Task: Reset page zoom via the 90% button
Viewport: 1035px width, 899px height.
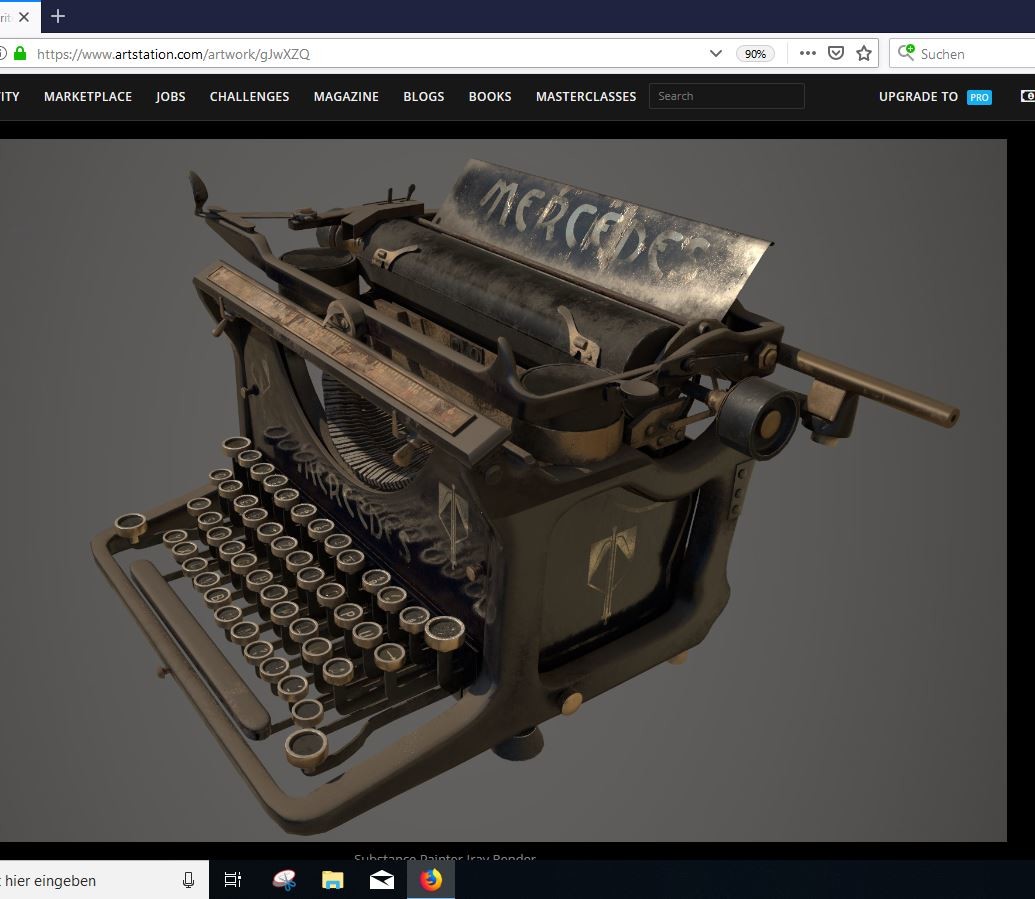Action: tap(755, 53)
